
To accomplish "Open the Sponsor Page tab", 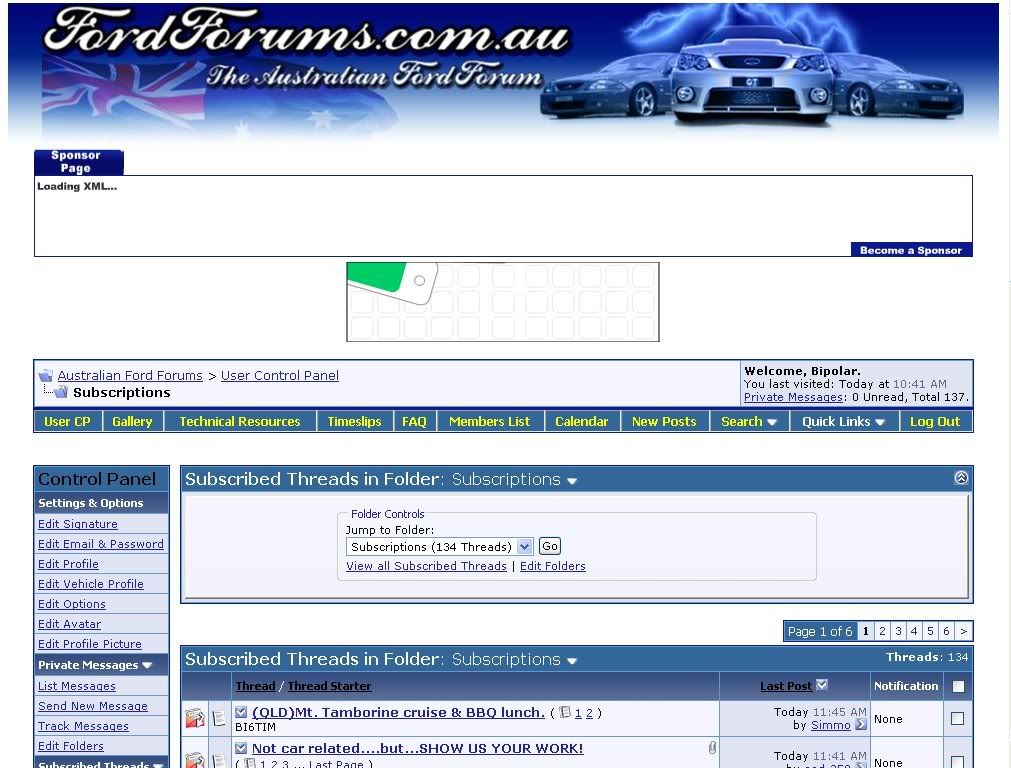I will click(78, 162).
